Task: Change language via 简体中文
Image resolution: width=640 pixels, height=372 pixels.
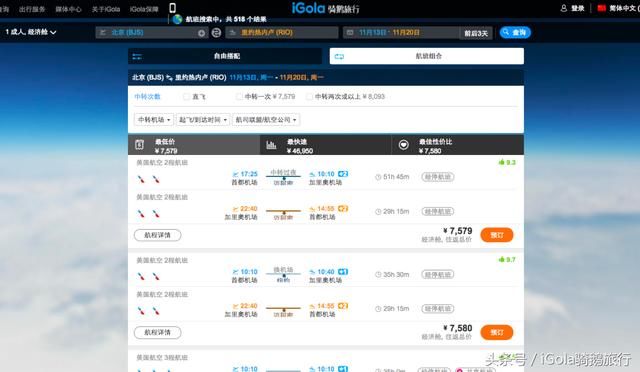Action: pos(622,8)
